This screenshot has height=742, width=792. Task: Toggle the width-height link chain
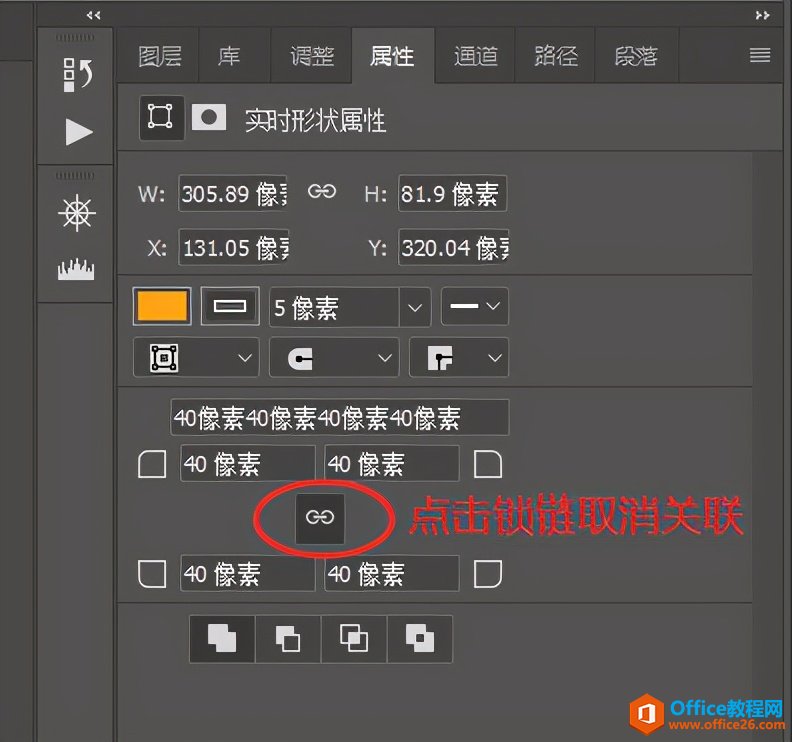point(322,191)
